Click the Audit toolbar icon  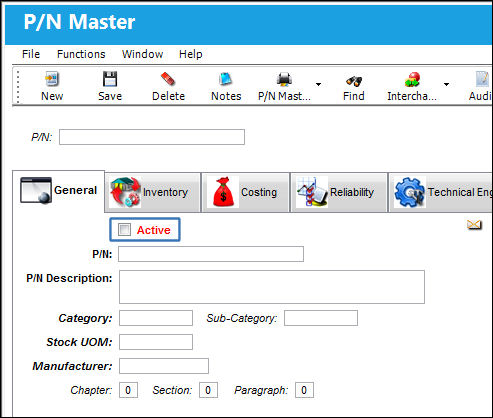click(482, 79)
